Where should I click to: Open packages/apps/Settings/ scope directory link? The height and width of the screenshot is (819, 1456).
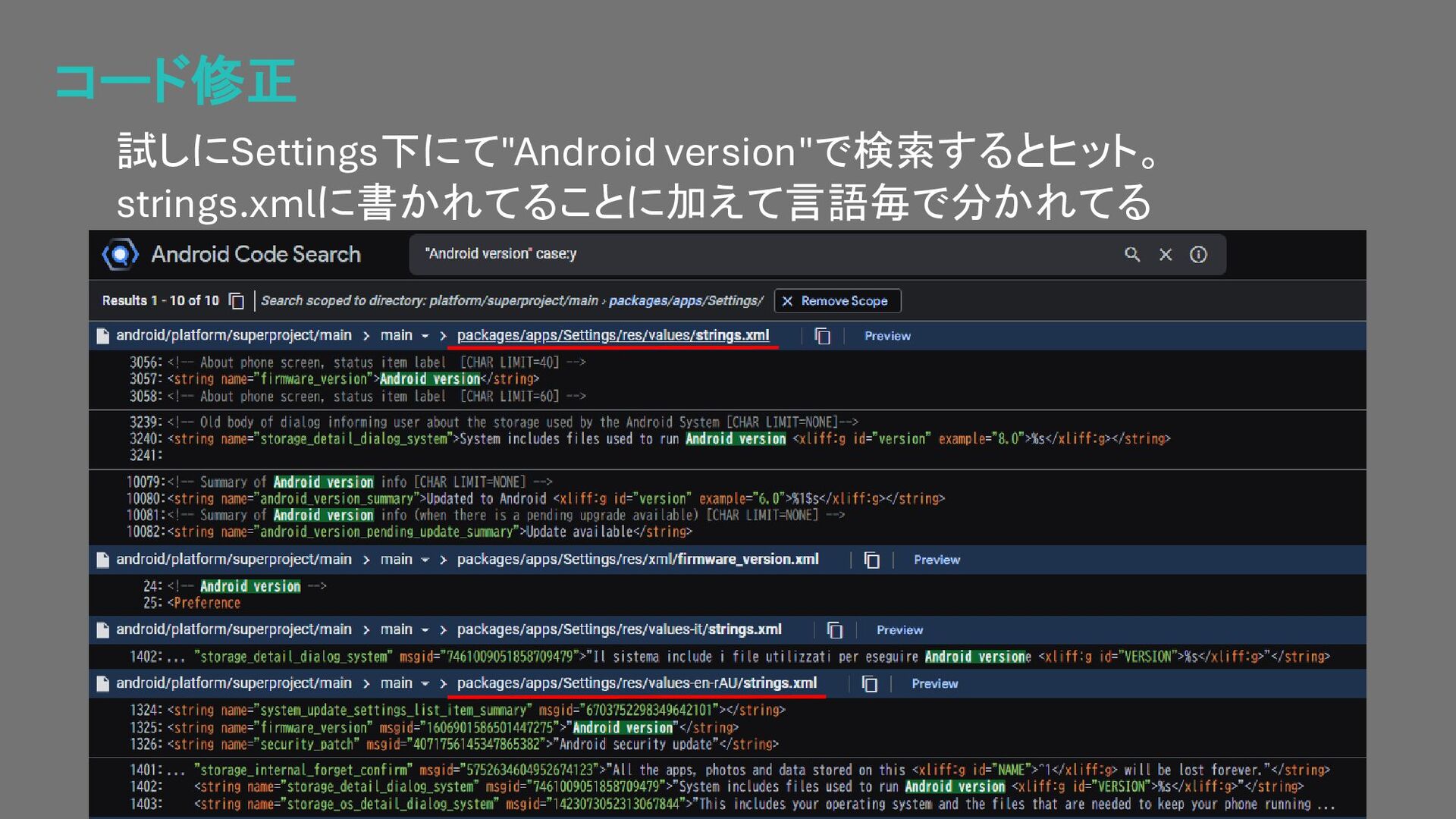686,301
